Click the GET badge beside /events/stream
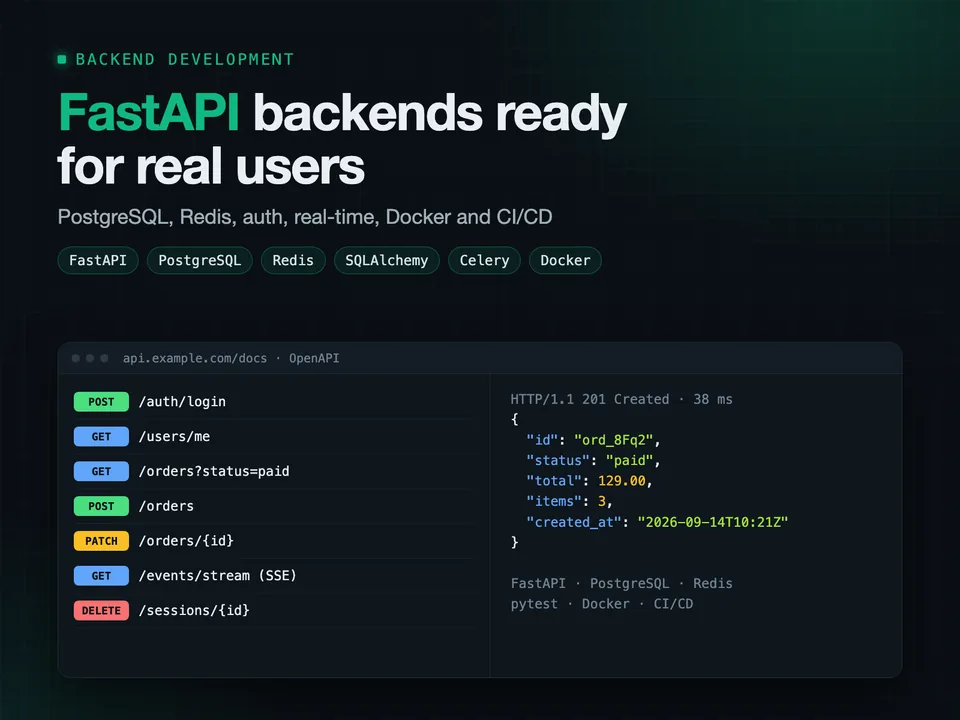The width and height of the screenshot is (960, 720). [x=101, y=576]
